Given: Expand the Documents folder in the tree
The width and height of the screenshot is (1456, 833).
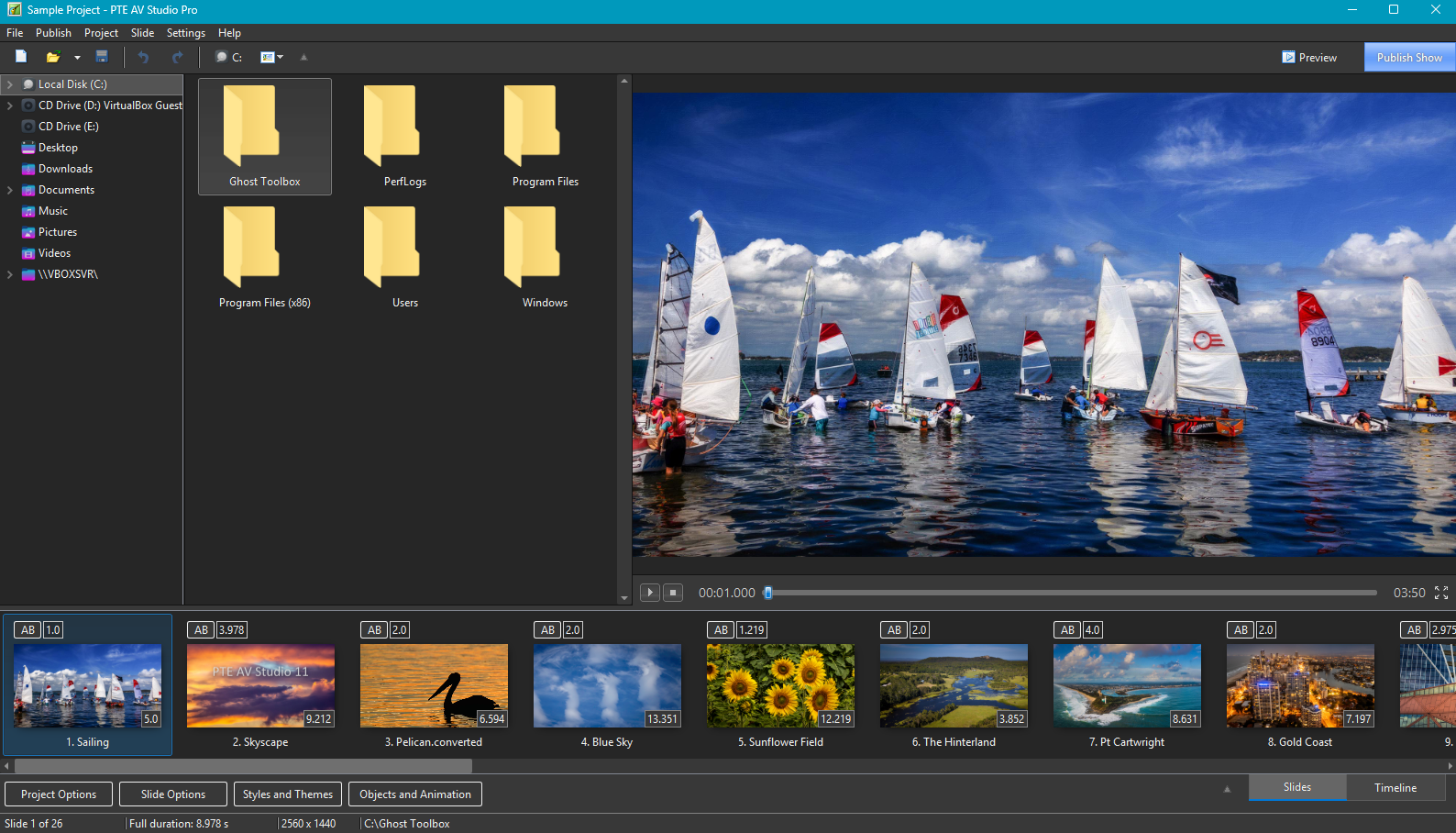Looking at the screenshot, I should 10,190.
